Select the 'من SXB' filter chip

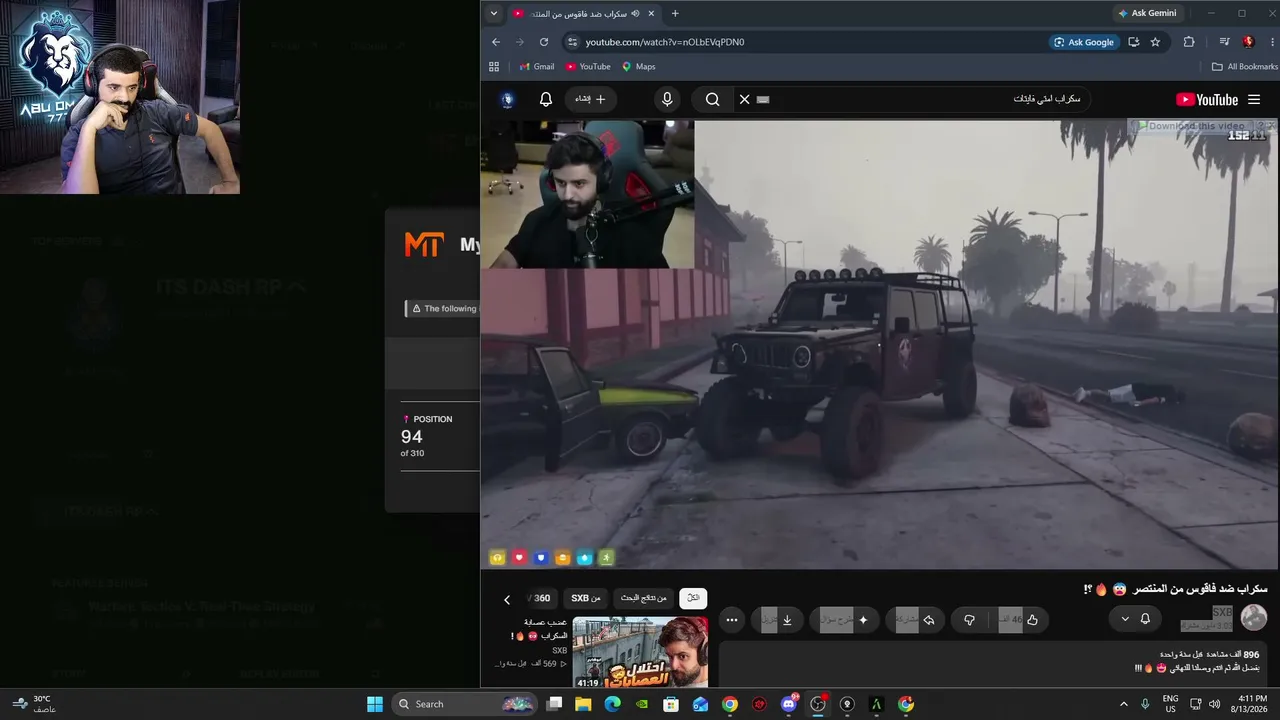tap(586, 598)
